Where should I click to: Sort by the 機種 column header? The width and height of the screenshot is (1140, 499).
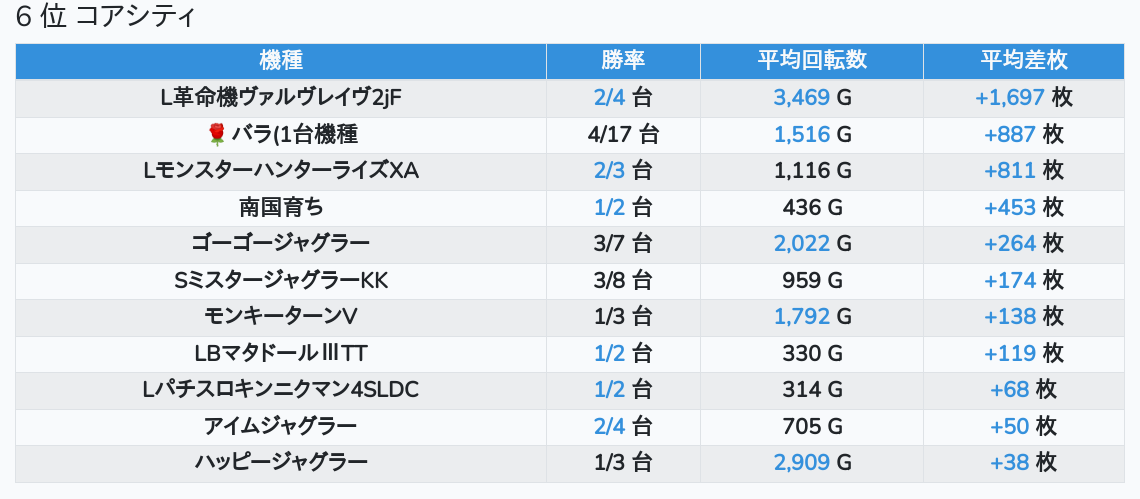(x=280, y=60)
